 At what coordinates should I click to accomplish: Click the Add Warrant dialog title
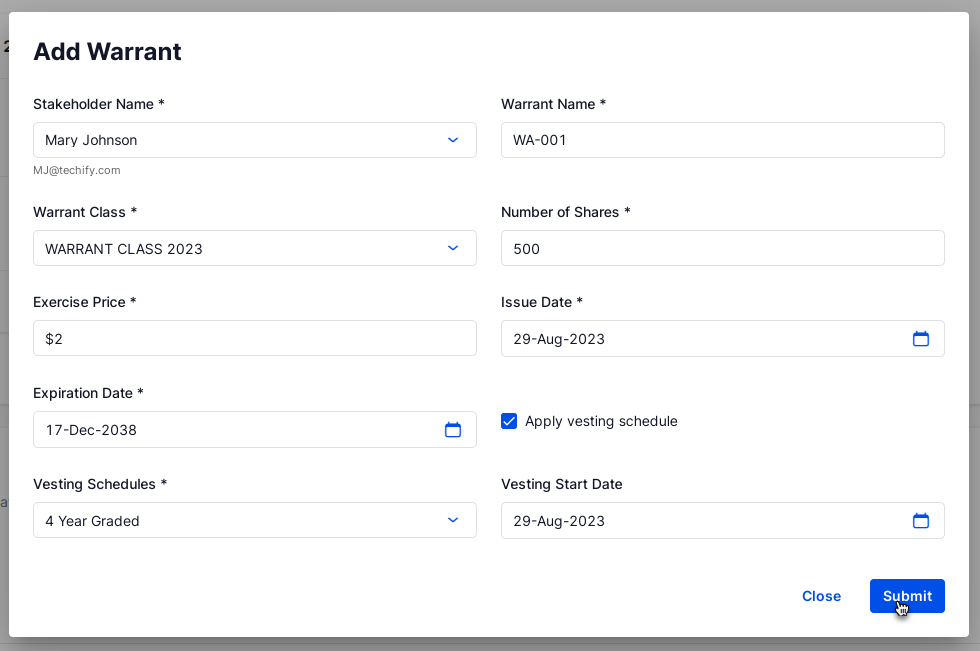point(107,52)
